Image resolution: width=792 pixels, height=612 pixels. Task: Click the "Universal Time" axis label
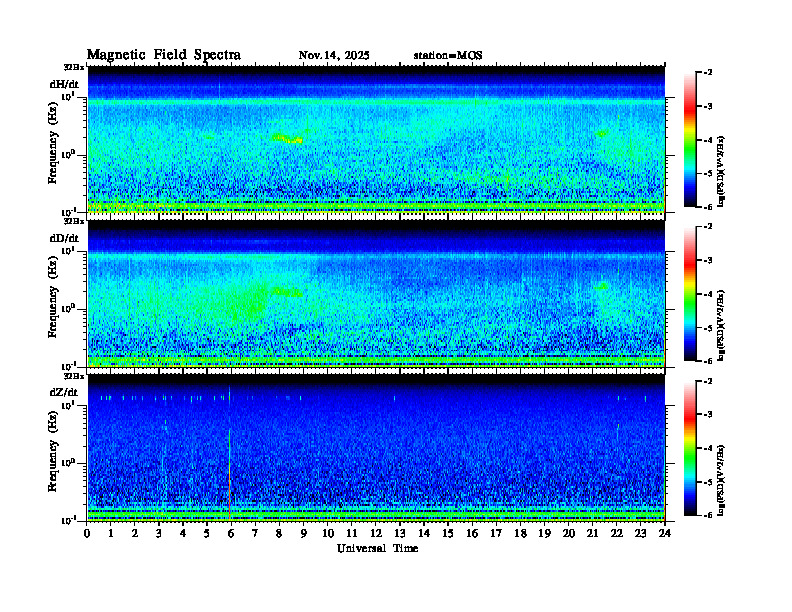[x=377, y=548]
